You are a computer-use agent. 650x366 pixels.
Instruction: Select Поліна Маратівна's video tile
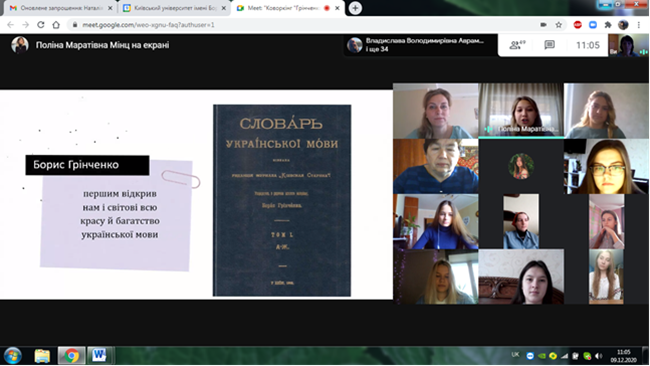[521, 110]
